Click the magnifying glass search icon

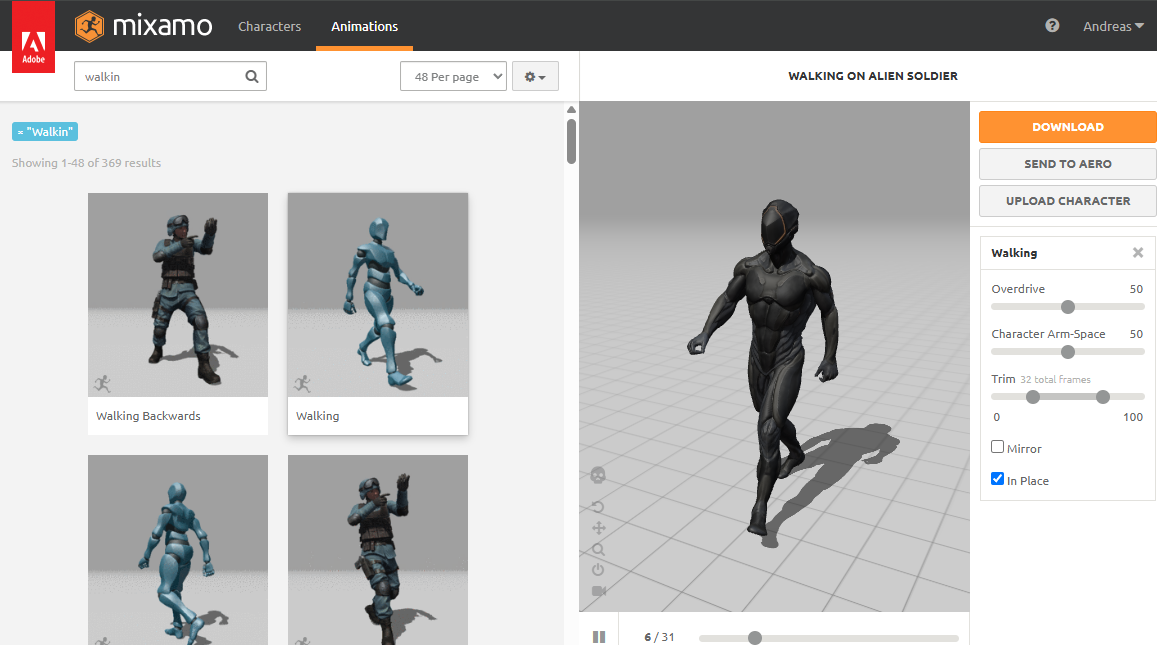pyautogui.click(x=252, y=76)
